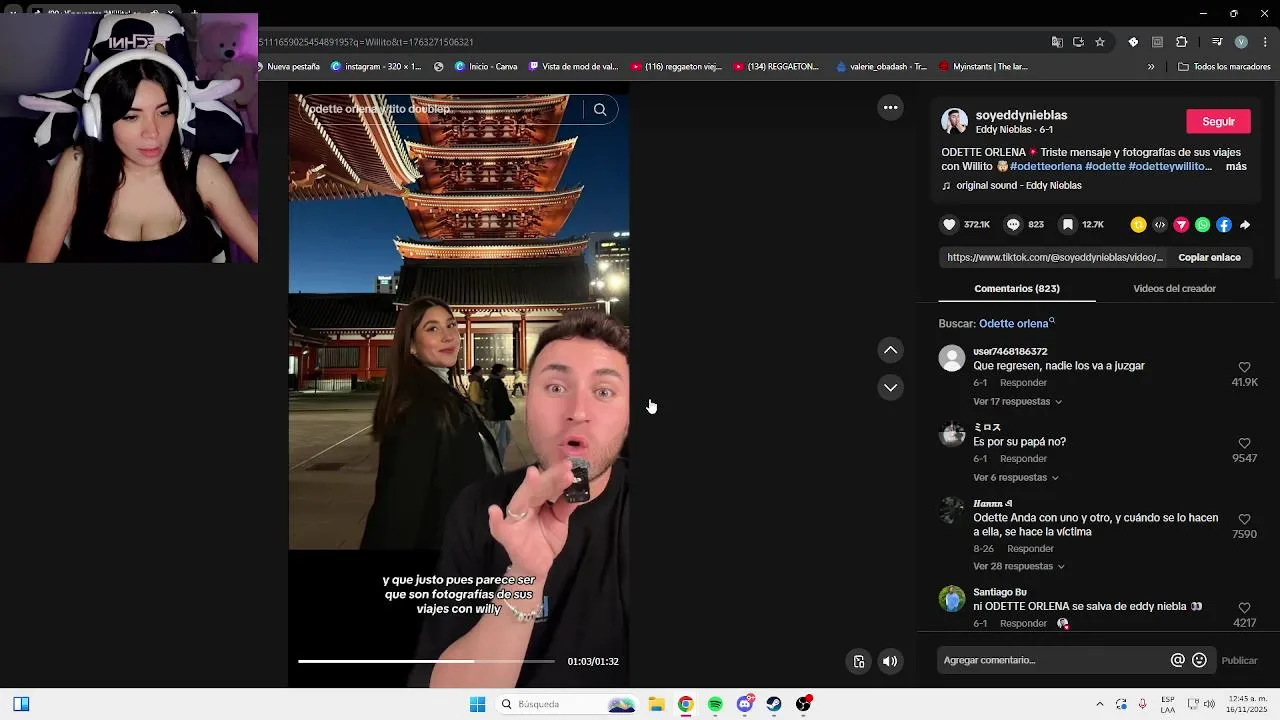1280x720 pixels.
Task: Open the 'Inicio - Canva' bookmark
Action: point(486,67)
